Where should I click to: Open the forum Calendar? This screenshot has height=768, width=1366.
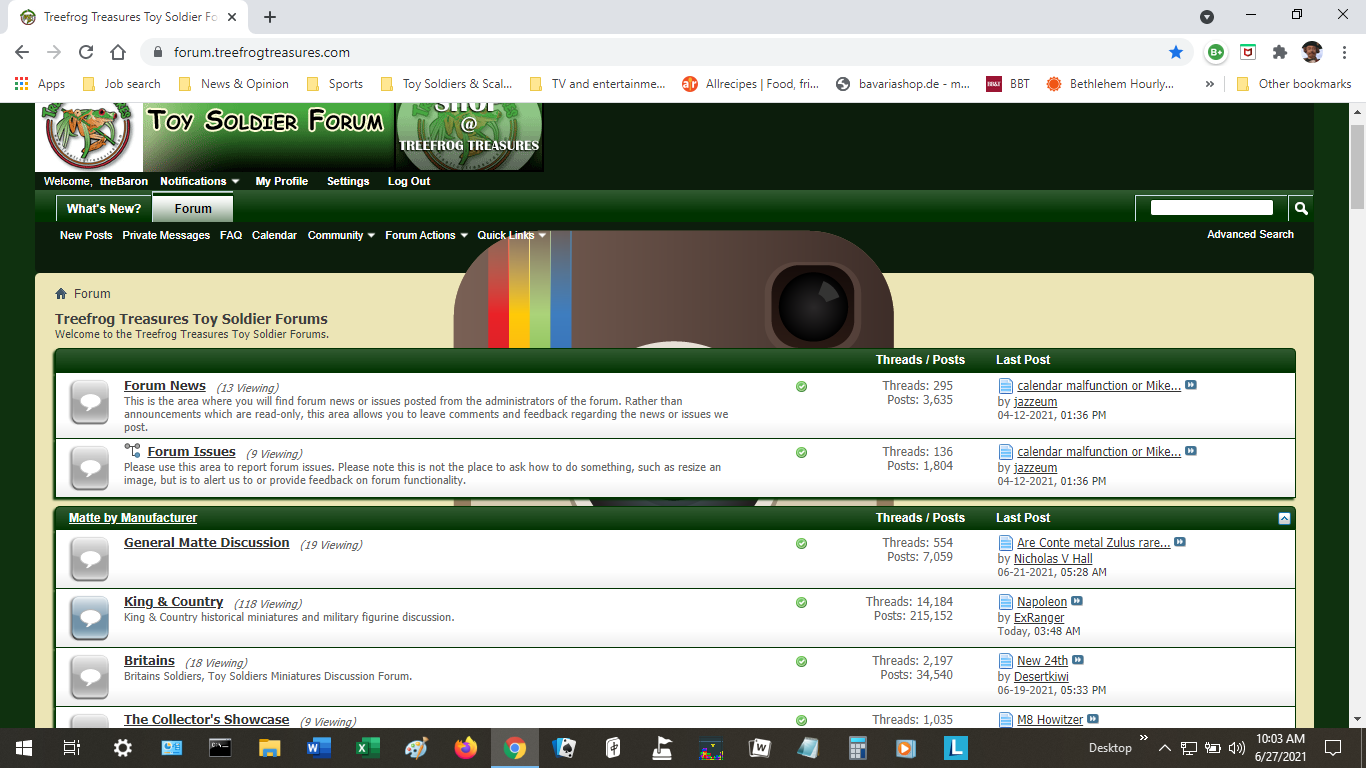click(x=274, y=235)
